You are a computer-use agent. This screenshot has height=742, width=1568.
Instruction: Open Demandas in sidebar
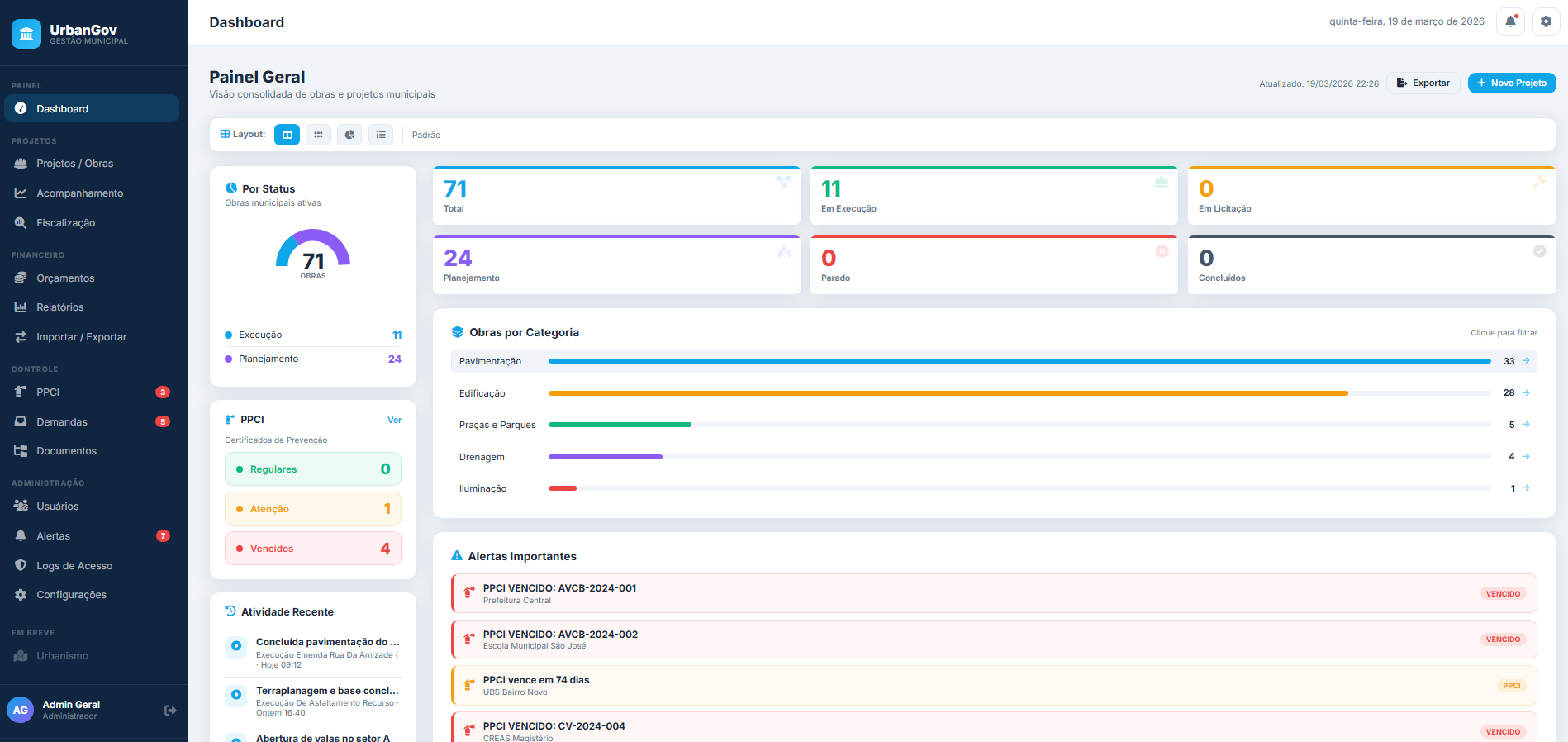click(x=92, y=421)
